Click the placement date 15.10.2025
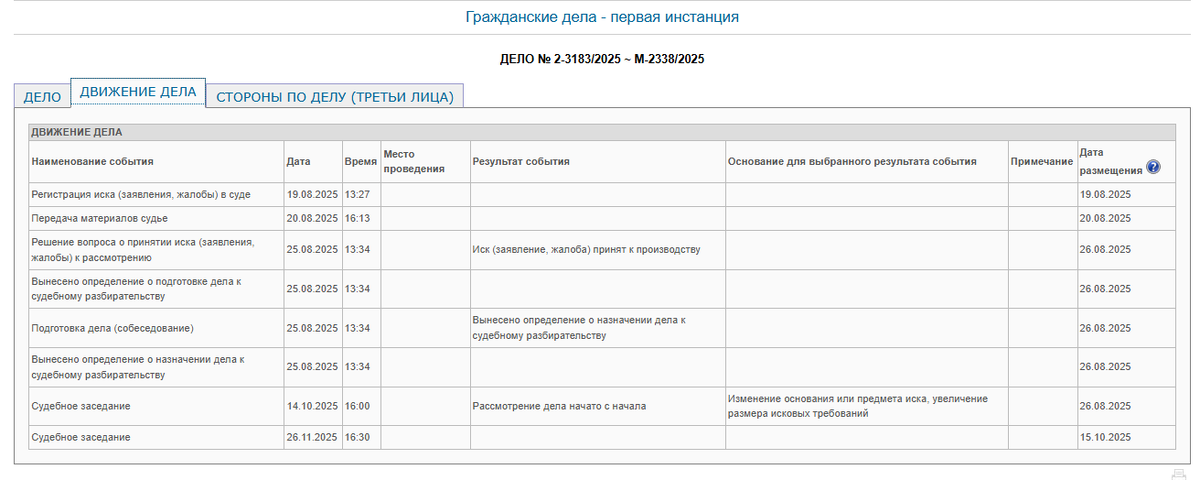The height and width of the screenshot is (480, 1200). (1105, 438)
